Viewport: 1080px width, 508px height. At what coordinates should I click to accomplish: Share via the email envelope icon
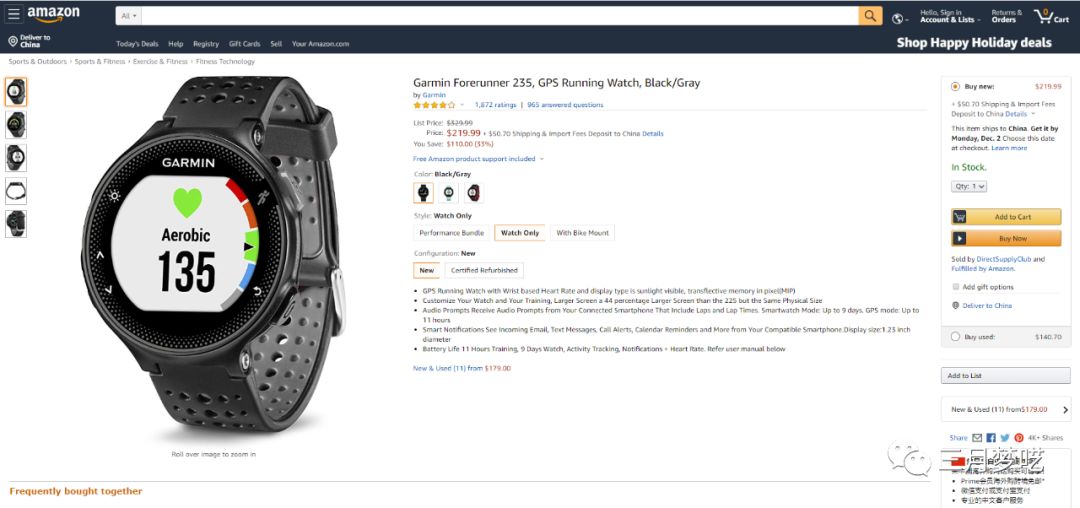[x=977, y=438]
